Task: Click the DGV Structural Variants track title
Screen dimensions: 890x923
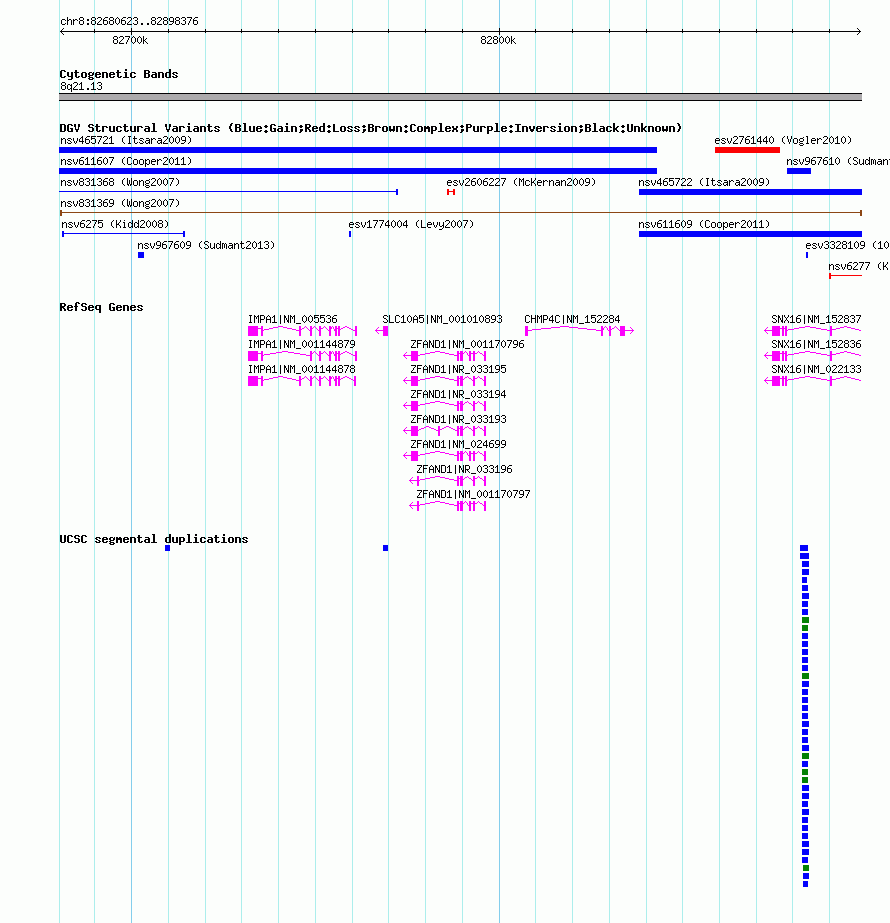Action: tap(370, 128)
